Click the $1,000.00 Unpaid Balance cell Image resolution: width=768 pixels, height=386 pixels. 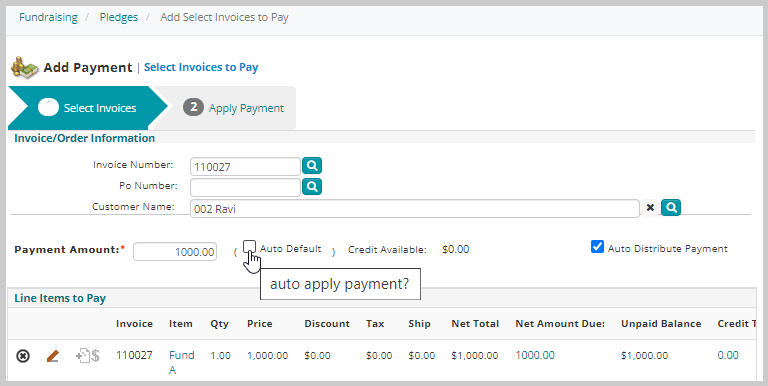tap(645, 355)
